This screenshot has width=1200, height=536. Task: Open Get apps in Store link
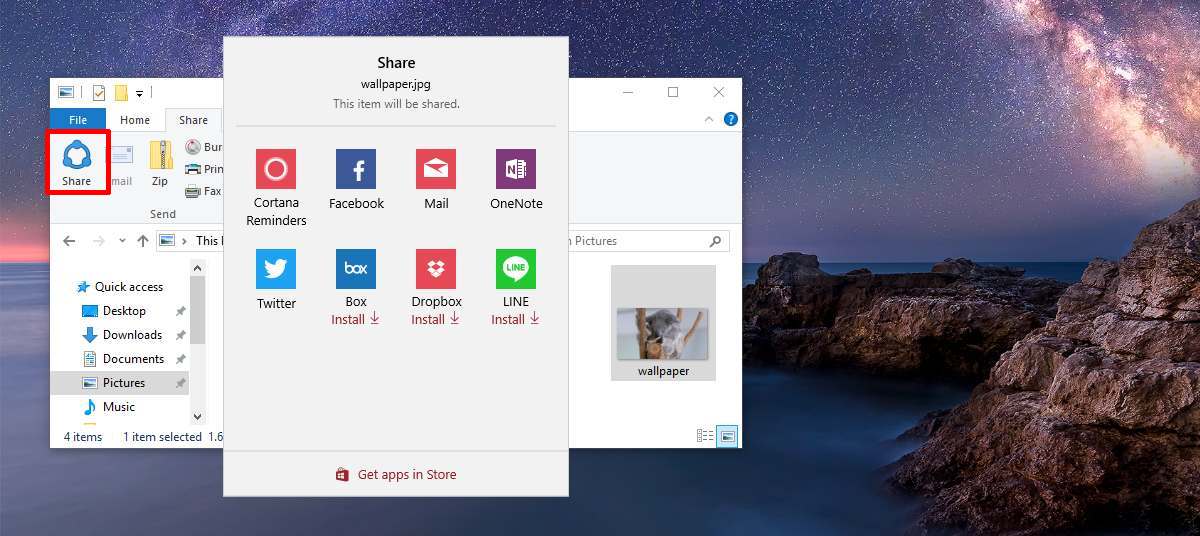(x=396, y=475)
